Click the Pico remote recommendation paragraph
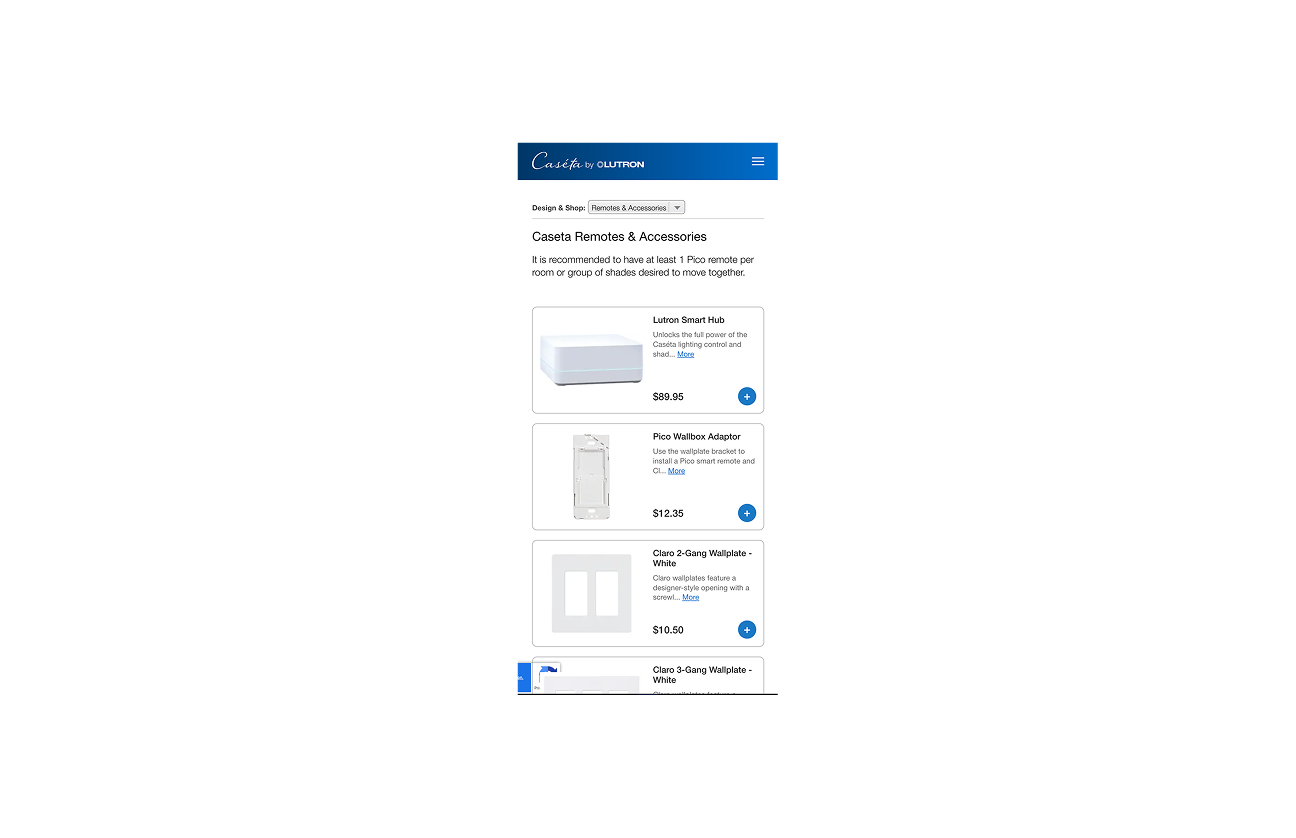Viewport: 1296px width, 838px height. [643, 266]
